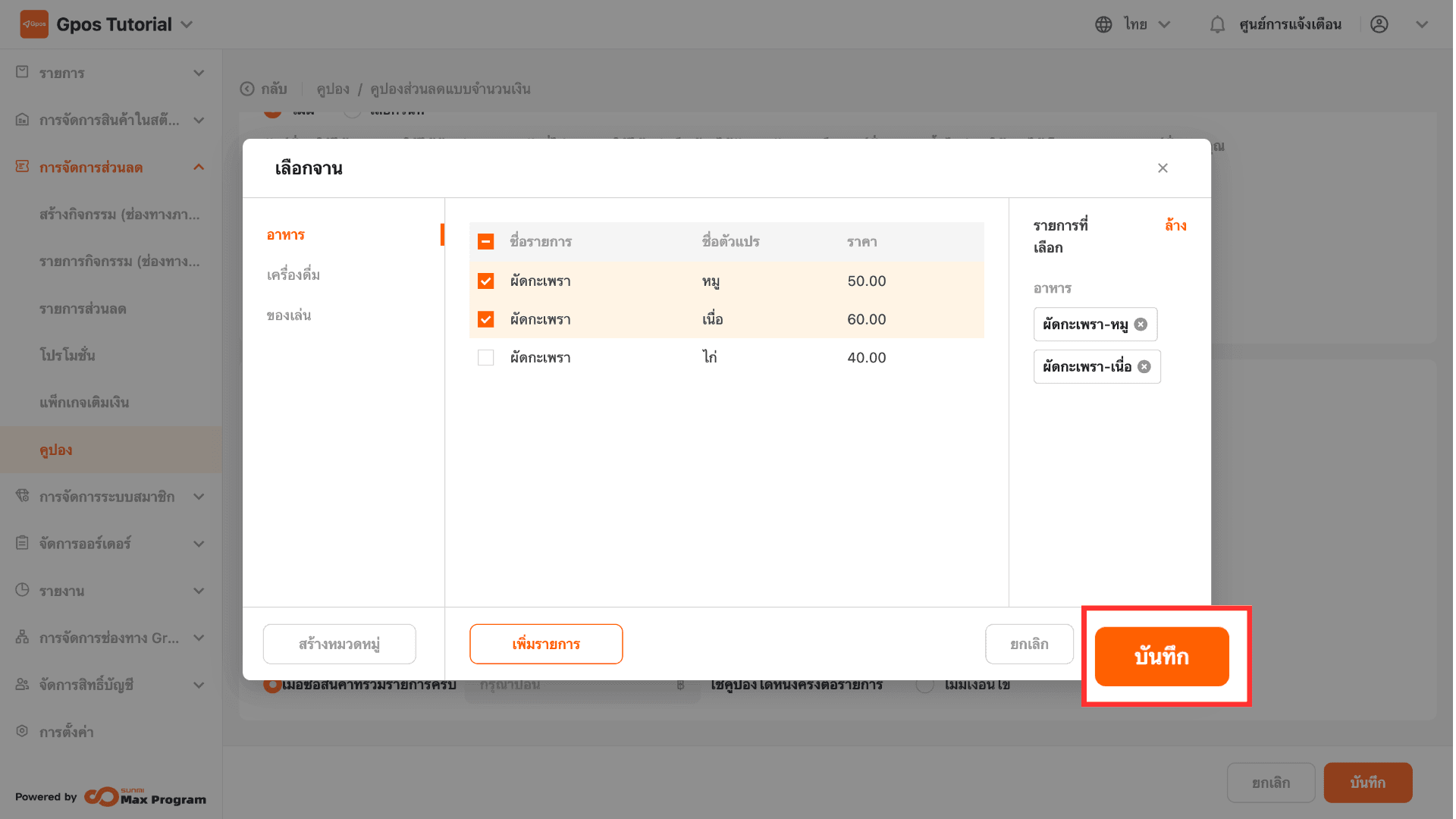Remove ผัดกะเพรา-หมู chip with its x icon
The image size is (1456, 819).
pos(1141,325)
